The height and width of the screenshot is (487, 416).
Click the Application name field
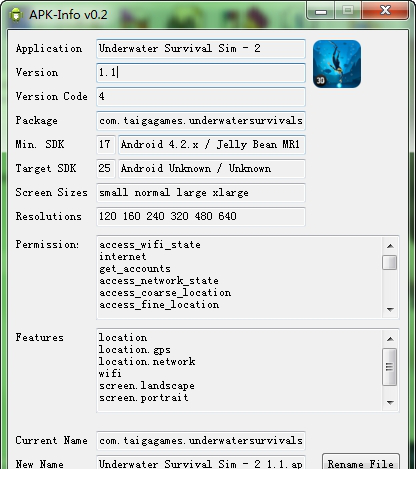click(201, 49)
